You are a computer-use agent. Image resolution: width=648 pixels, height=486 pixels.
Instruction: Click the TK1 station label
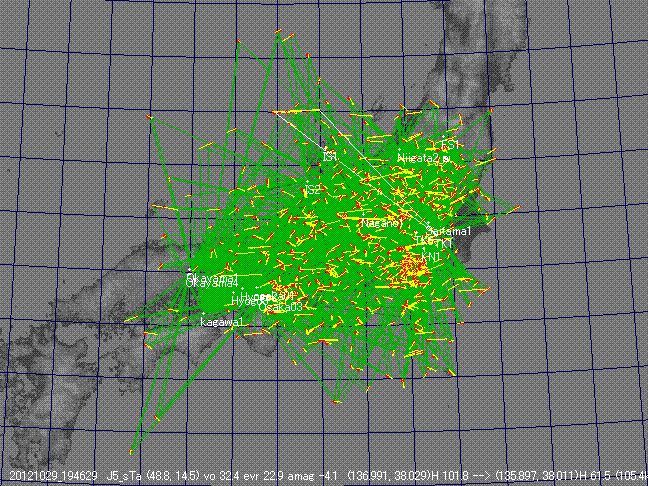(444, 244)
